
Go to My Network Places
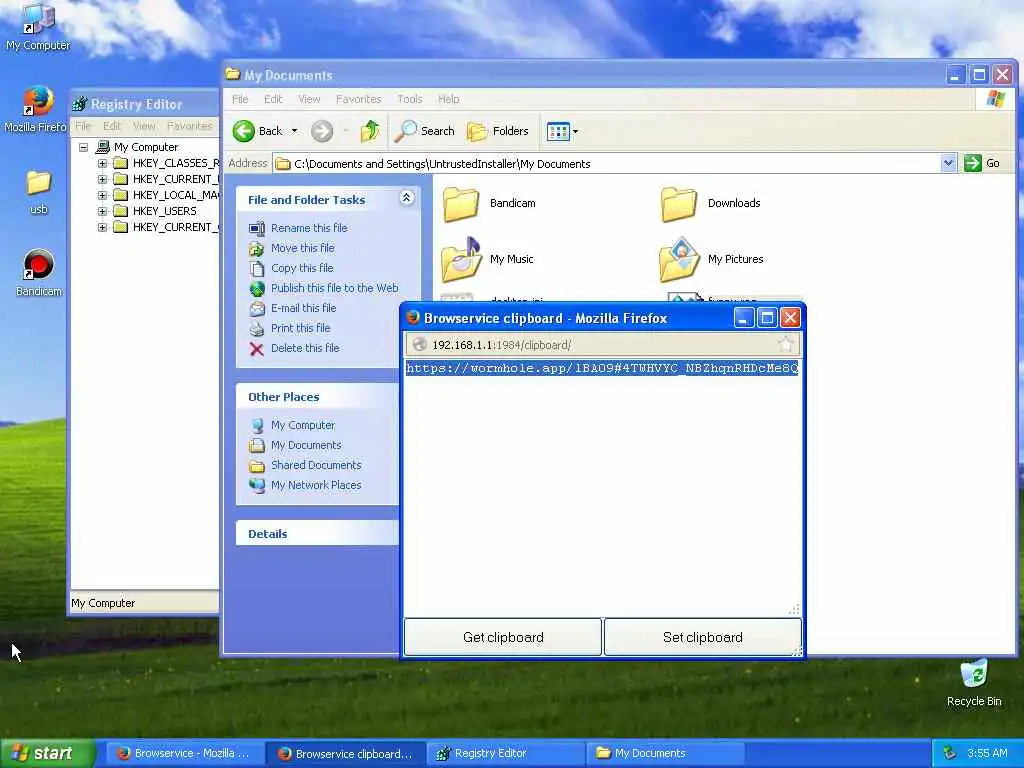(x=316, y=485)
